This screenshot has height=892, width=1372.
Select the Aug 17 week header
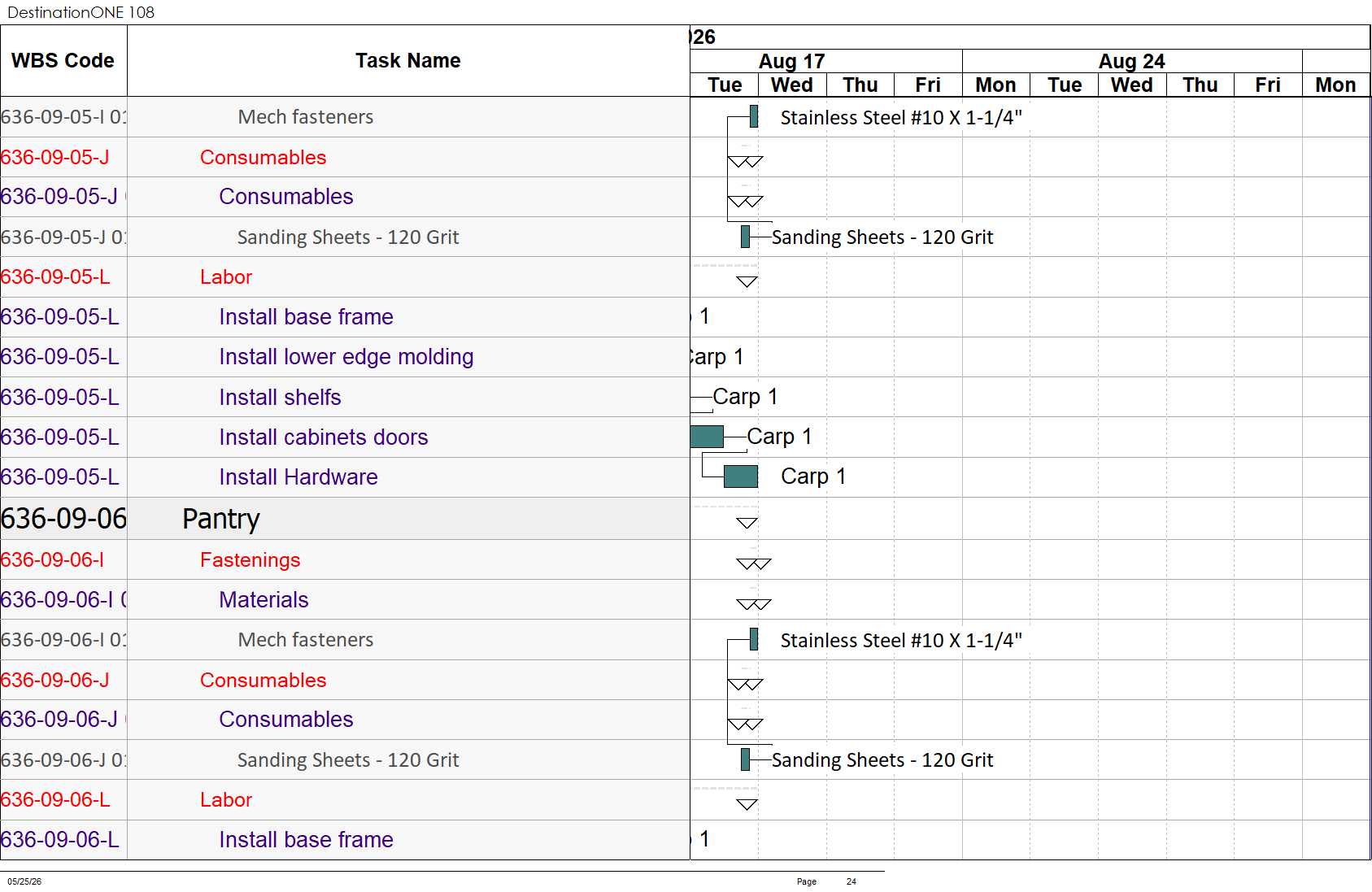tap(792, 61)
